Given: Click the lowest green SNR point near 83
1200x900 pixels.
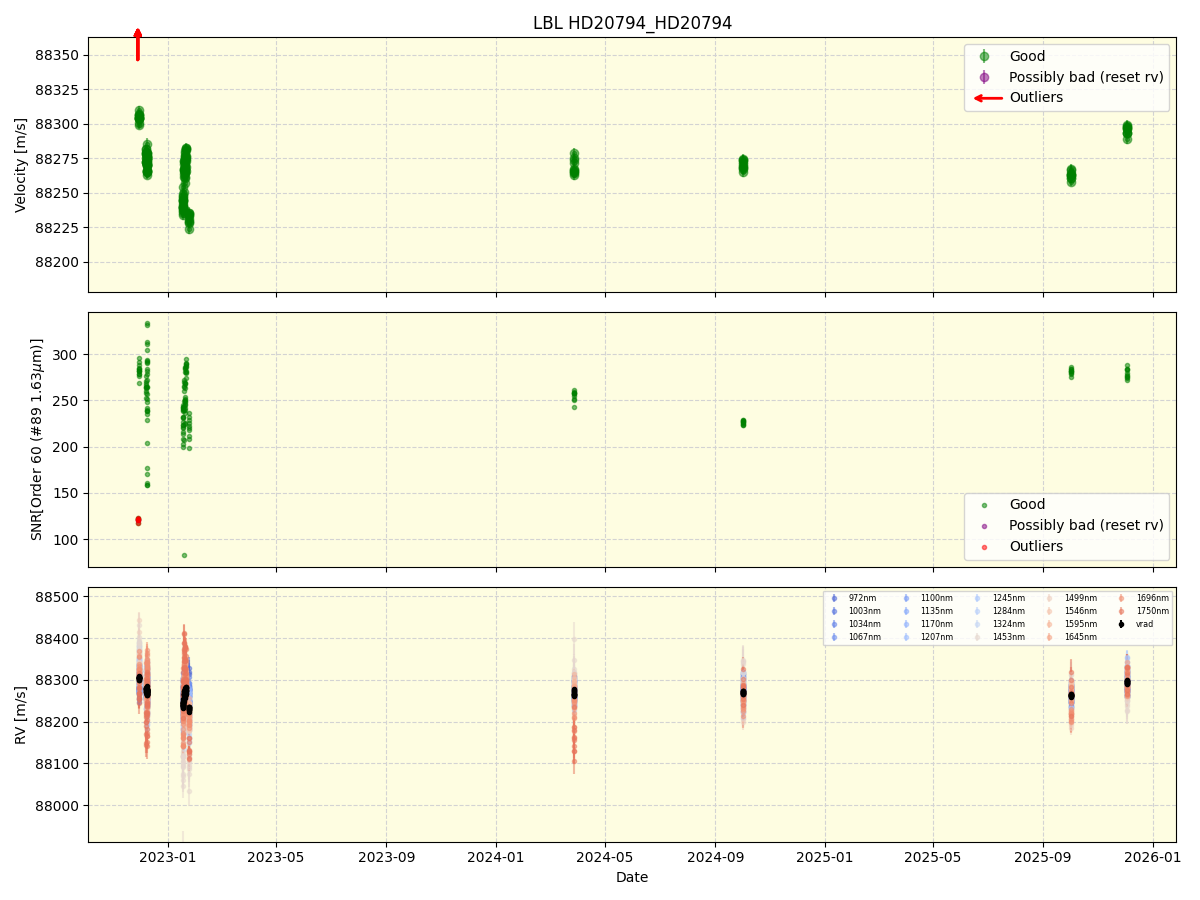Looking at the screenshot, I should coord(184,555).
